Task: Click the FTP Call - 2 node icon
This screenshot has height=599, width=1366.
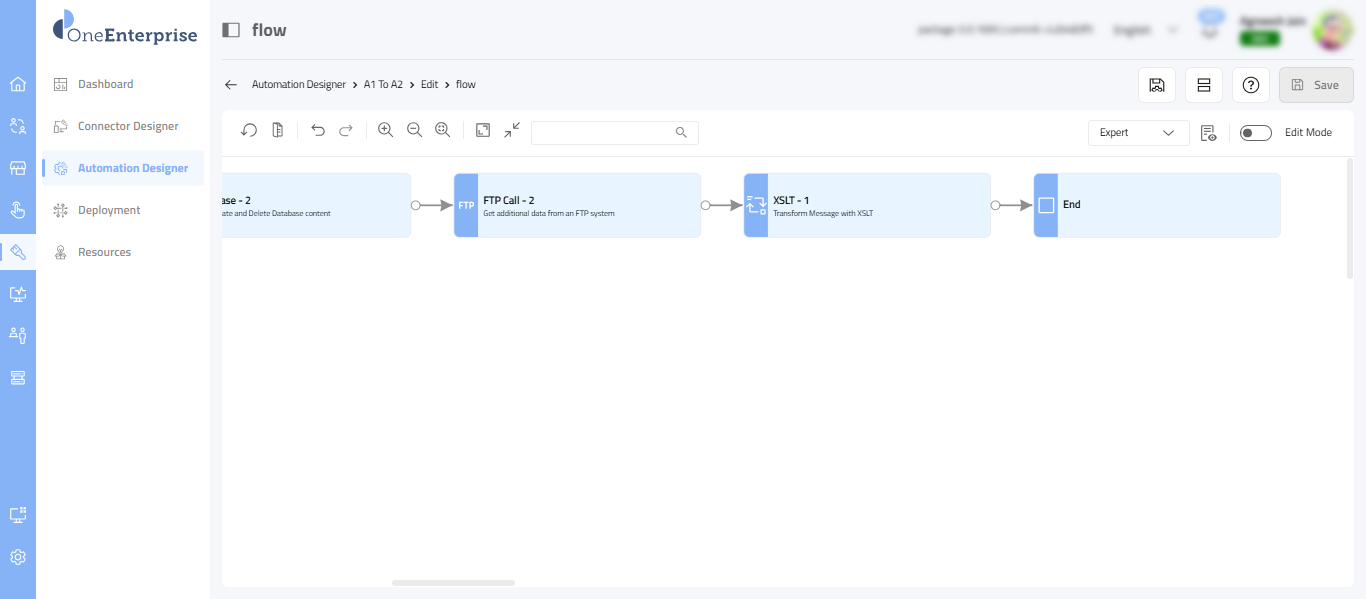Action: [x=466, y=205]
